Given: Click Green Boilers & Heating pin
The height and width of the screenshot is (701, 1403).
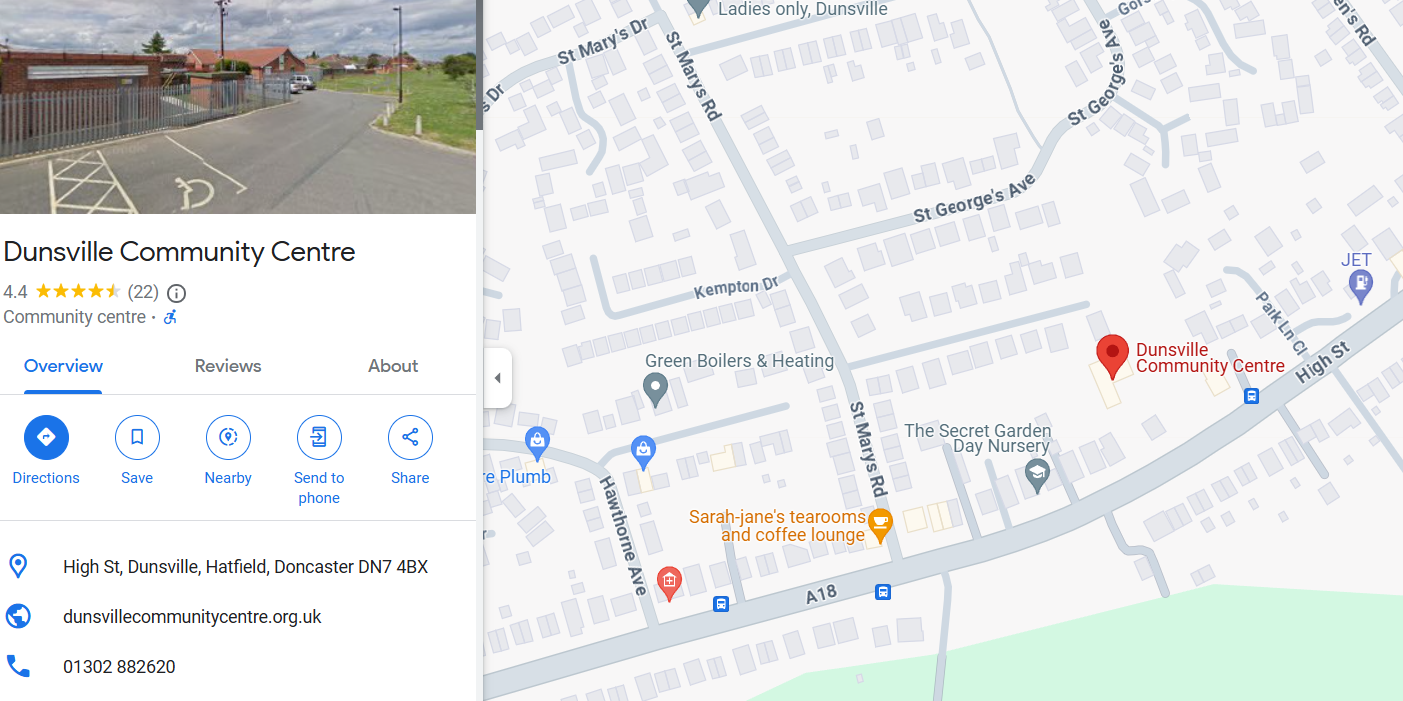Looking at the screenshot, I should coord(655,388).
